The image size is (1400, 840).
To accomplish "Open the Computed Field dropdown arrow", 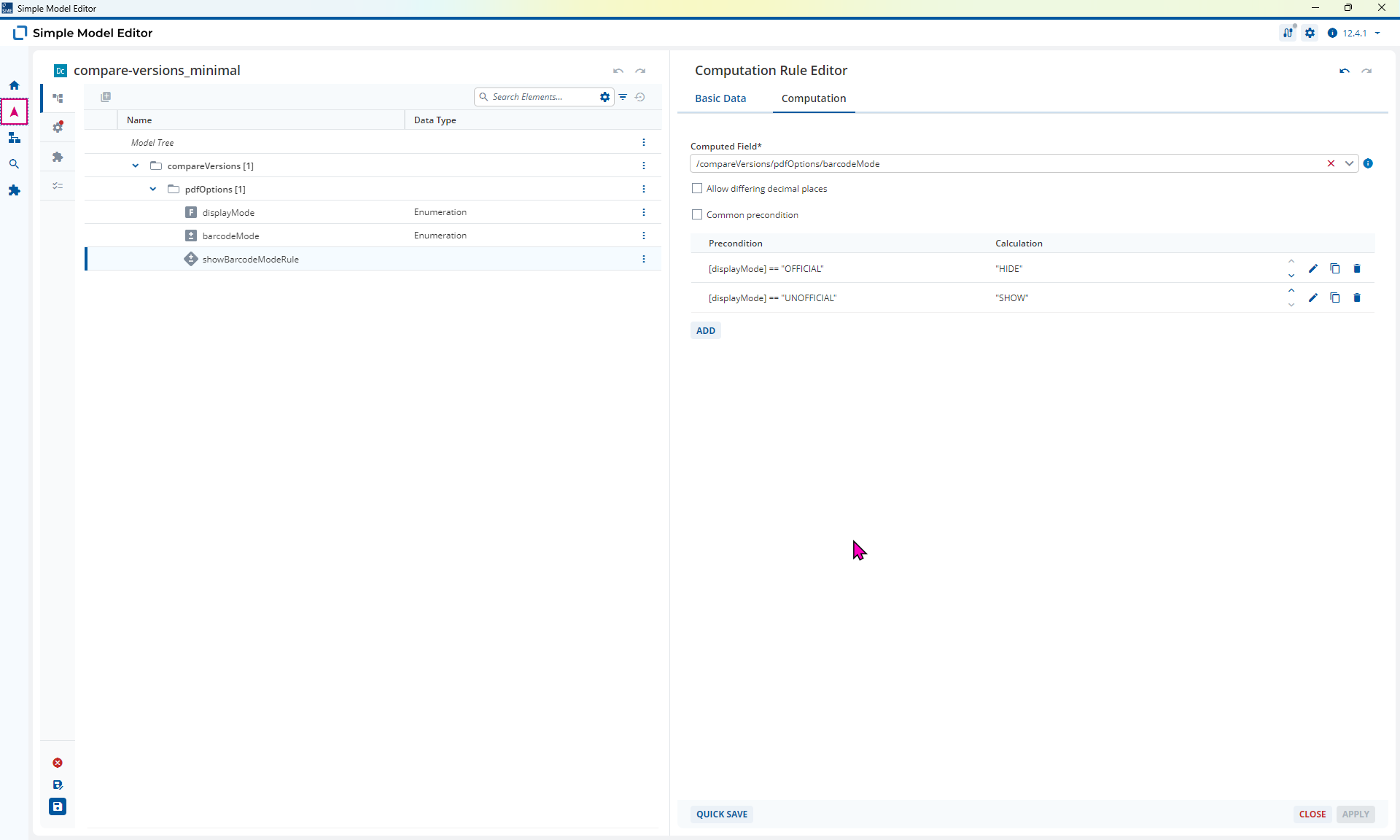I will tap(1349, 163).
